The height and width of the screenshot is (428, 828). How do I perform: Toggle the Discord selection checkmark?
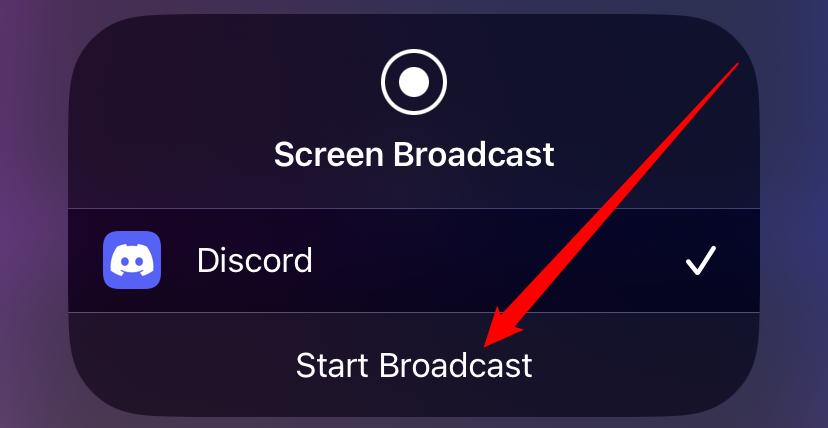tap(701, 261)
